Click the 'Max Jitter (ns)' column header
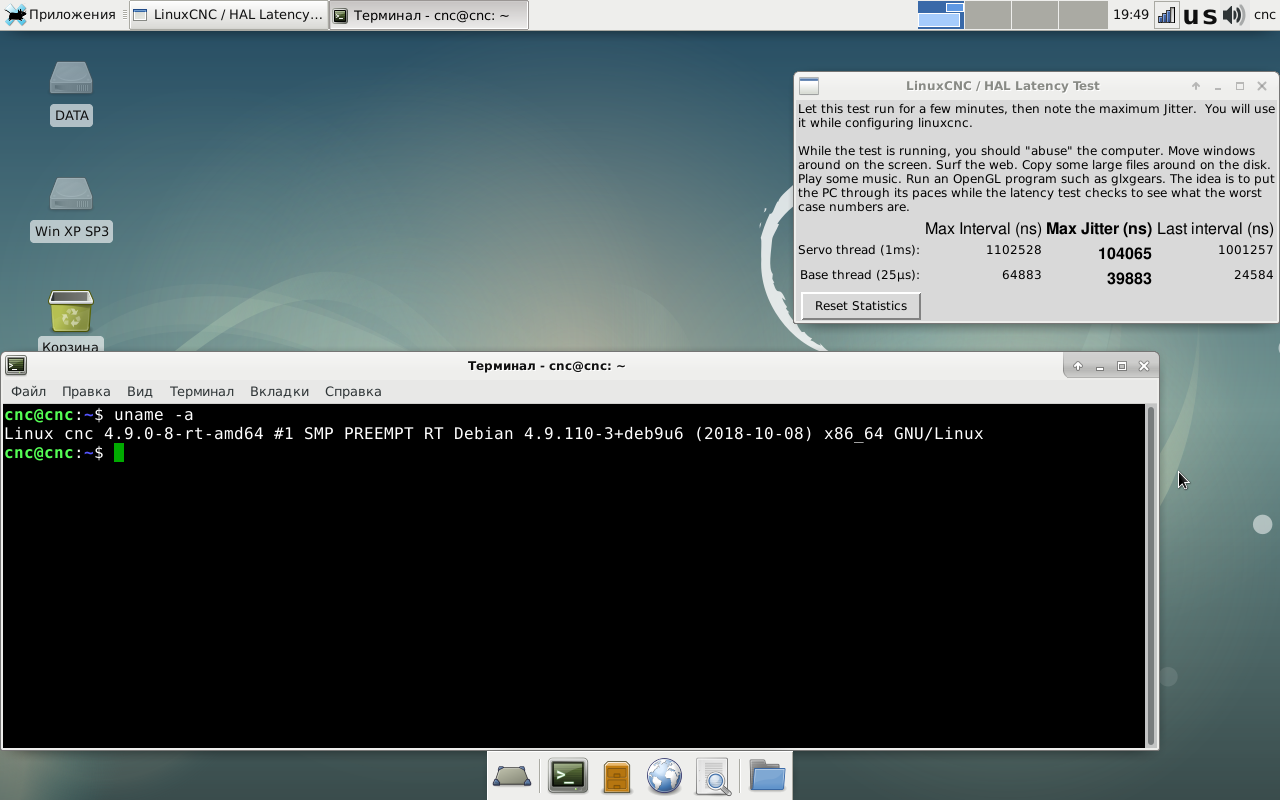 (x=1099, y=229)
